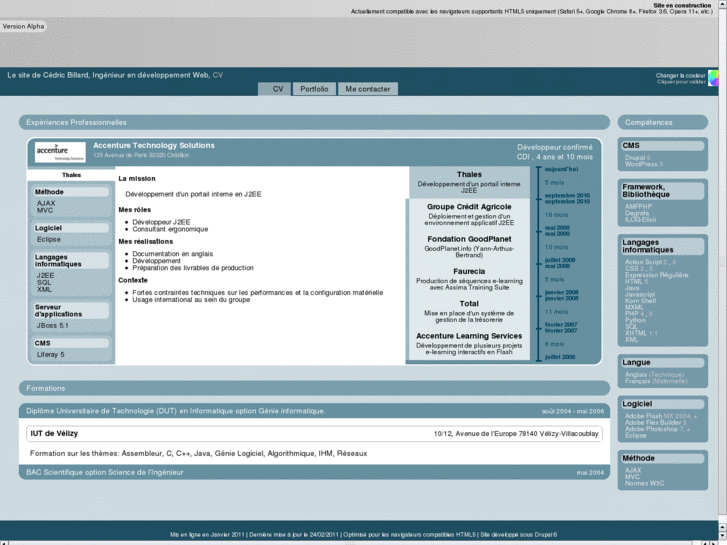Expand the BAC Scientifique formation row
727x545 pixels.
click(x=314, y=472)
